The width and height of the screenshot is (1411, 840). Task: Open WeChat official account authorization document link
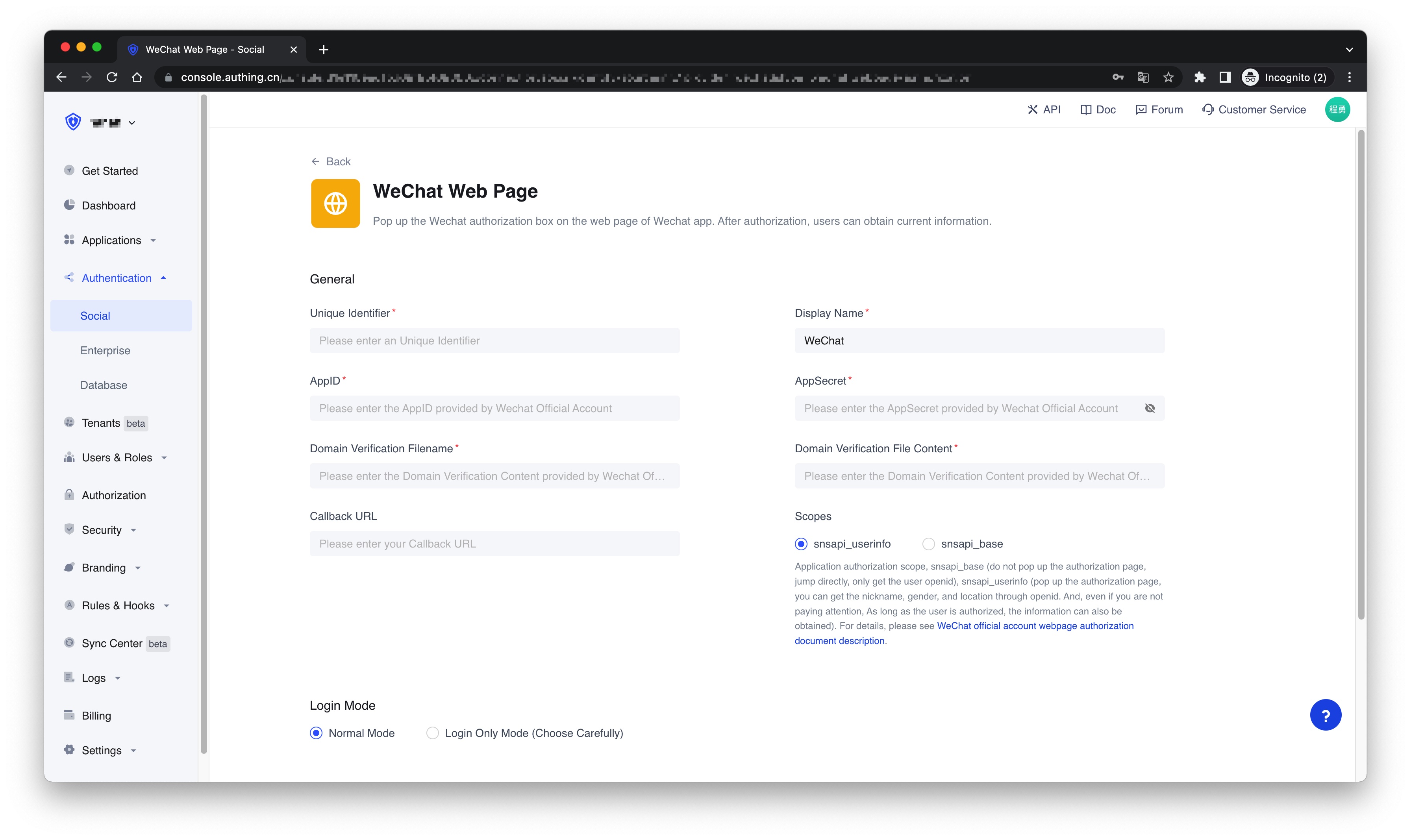click(x=1035, y=626)
